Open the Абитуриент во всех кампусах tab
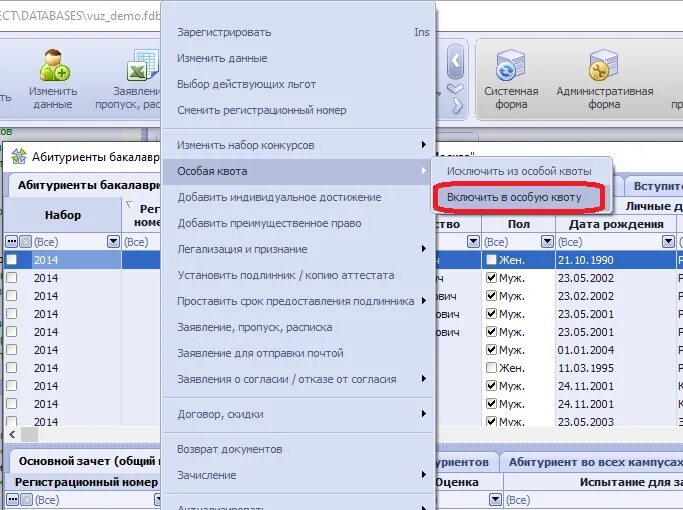 click(594, 462)
